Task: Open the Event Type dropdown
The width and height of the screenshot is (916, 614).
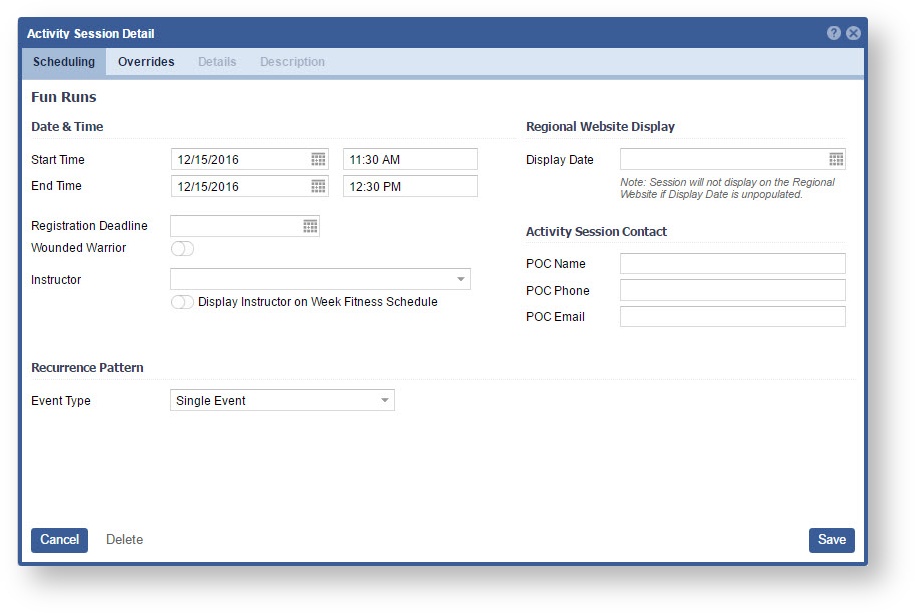Action: pos(384,401)
